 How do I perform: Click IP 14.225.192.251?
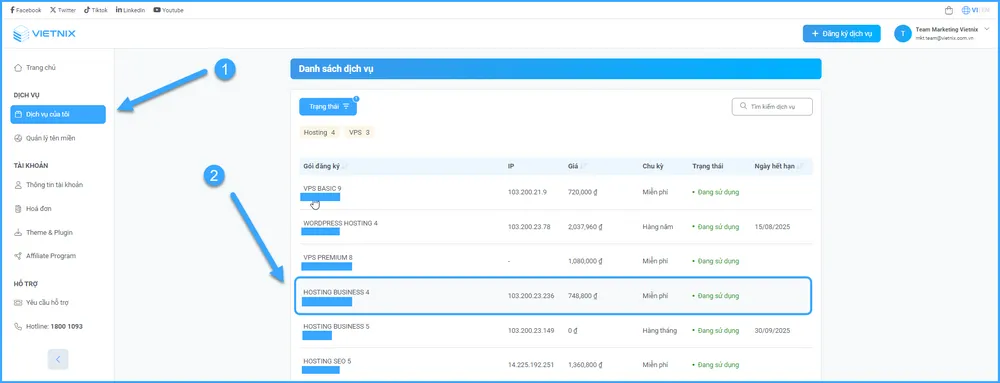pyautogui.click(x=531, y=365)
